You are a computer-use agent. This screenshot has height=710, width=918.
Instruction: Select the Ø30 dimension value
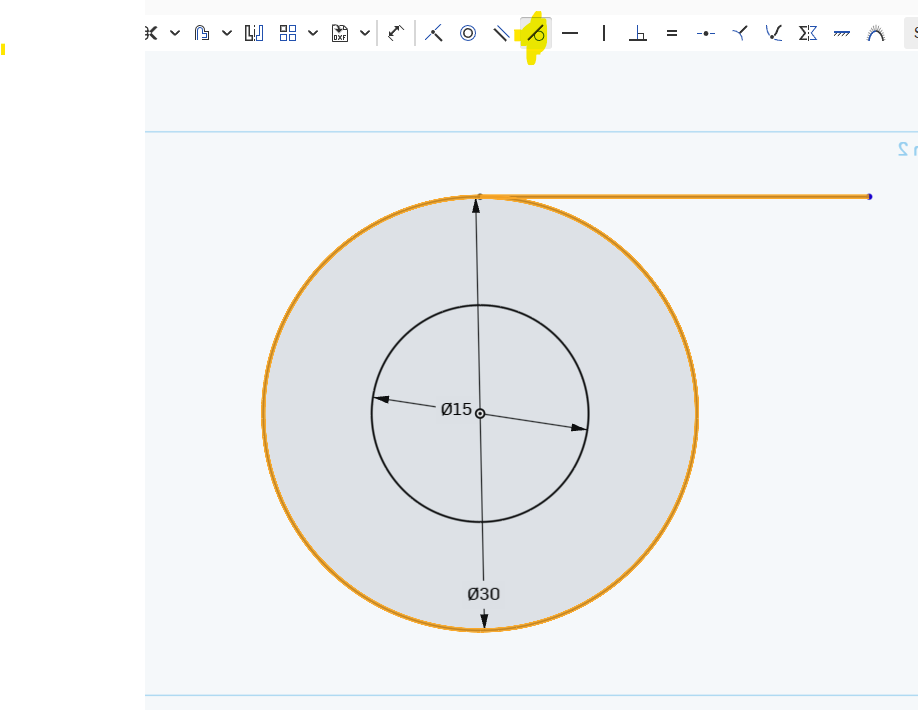(483, 594)
